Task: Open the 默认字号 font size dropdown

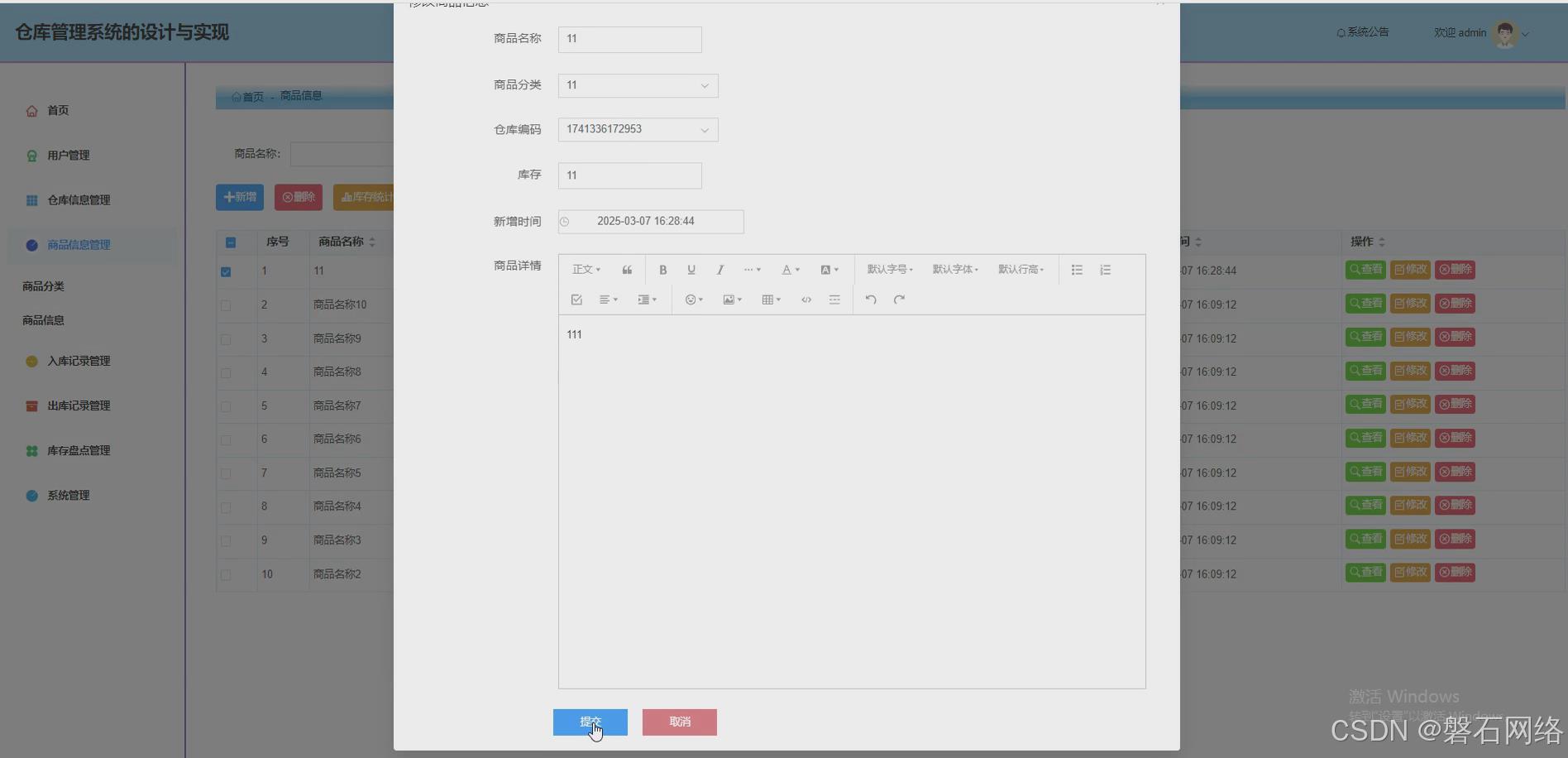Action: pyautogui.click(x=890, y=270)
